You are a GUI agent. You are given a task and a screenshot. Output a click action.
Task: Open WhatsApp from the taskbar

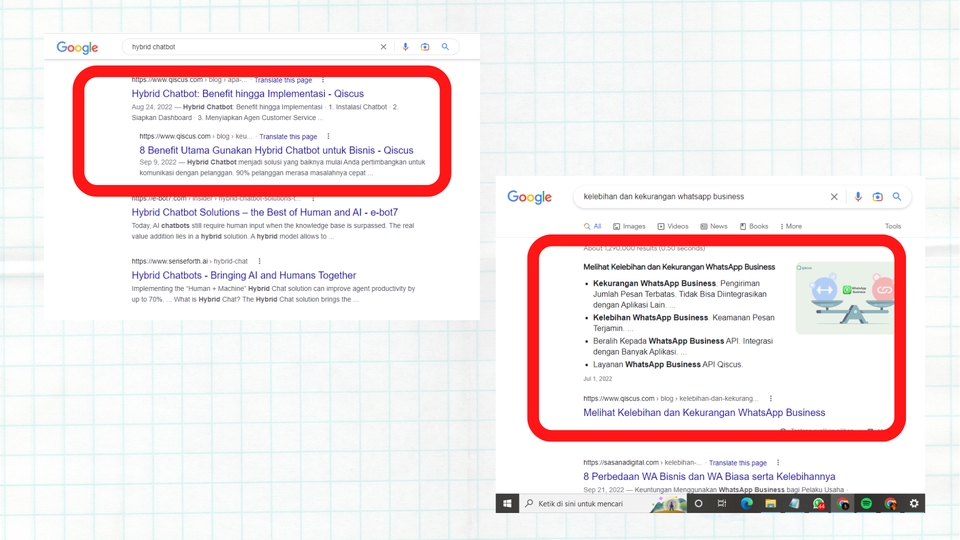(x=819, y=503)
